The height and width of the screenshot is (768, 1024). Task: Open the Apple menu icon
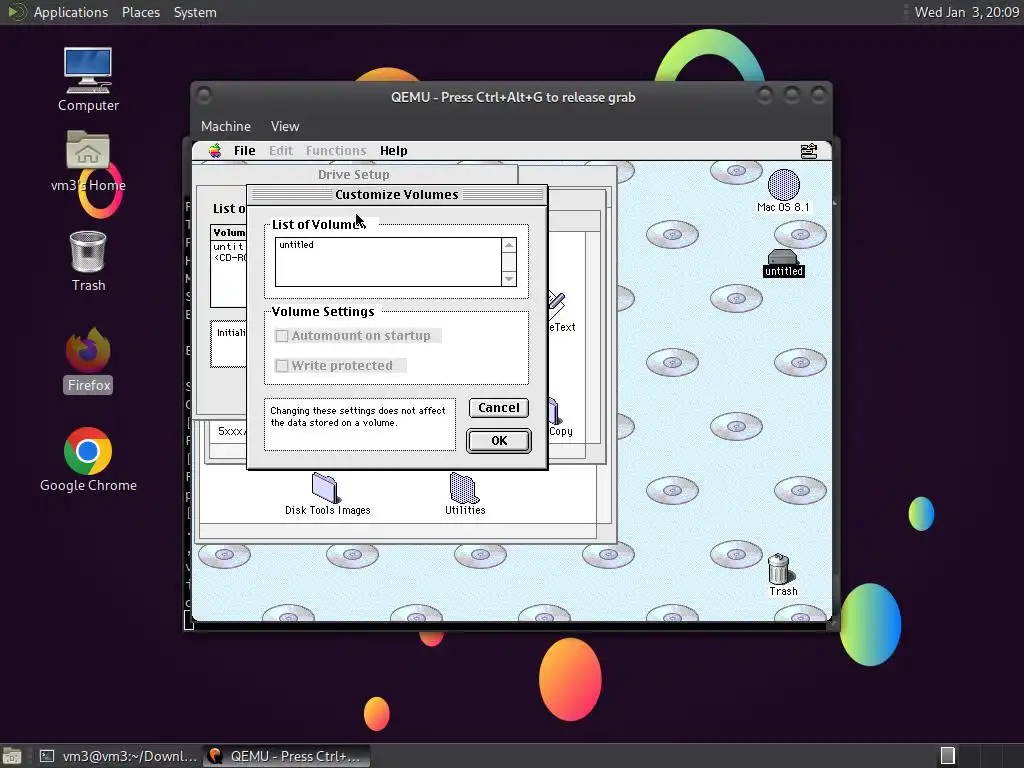pyautogui.click(x=215, y=151)
